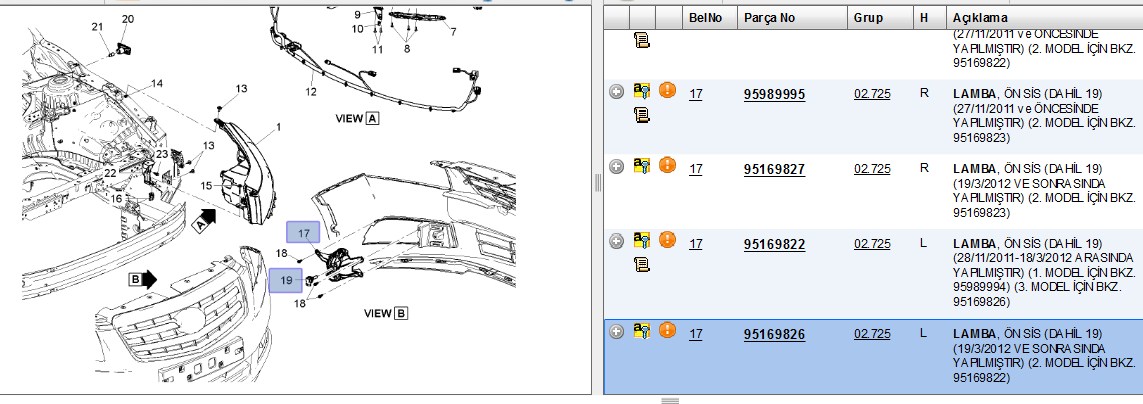Click BelNo 17 link in row 95989995

tap(695, 94)
